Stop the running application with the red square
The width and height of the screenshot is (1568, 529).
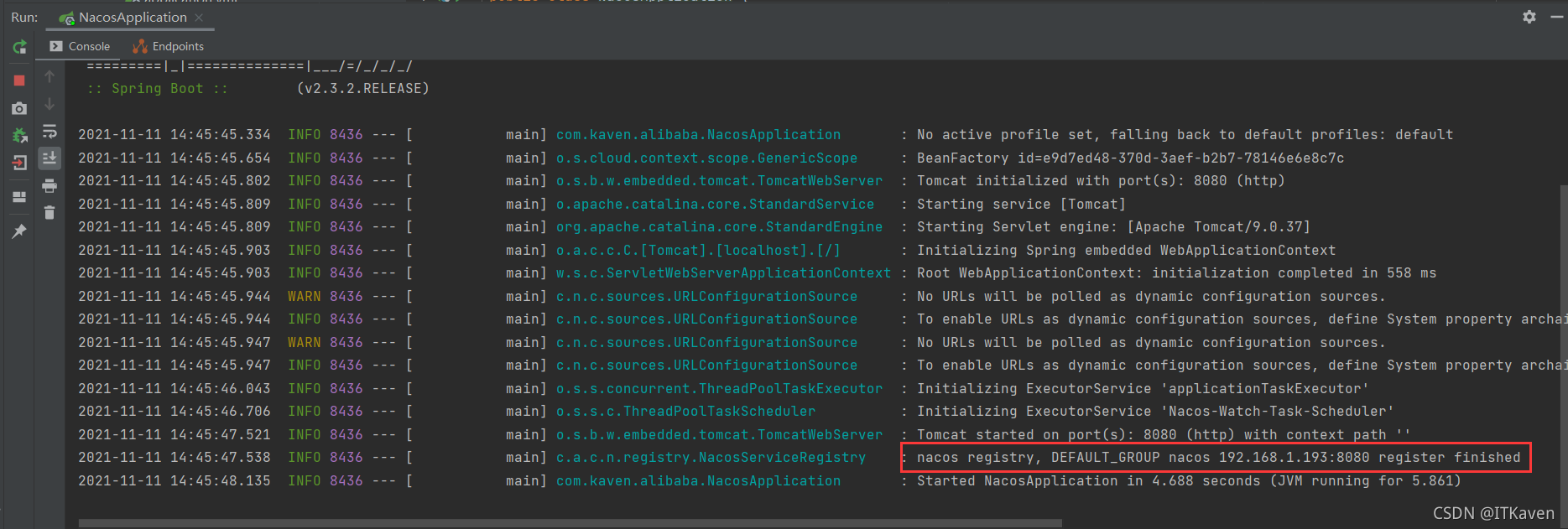coord(19,80)
